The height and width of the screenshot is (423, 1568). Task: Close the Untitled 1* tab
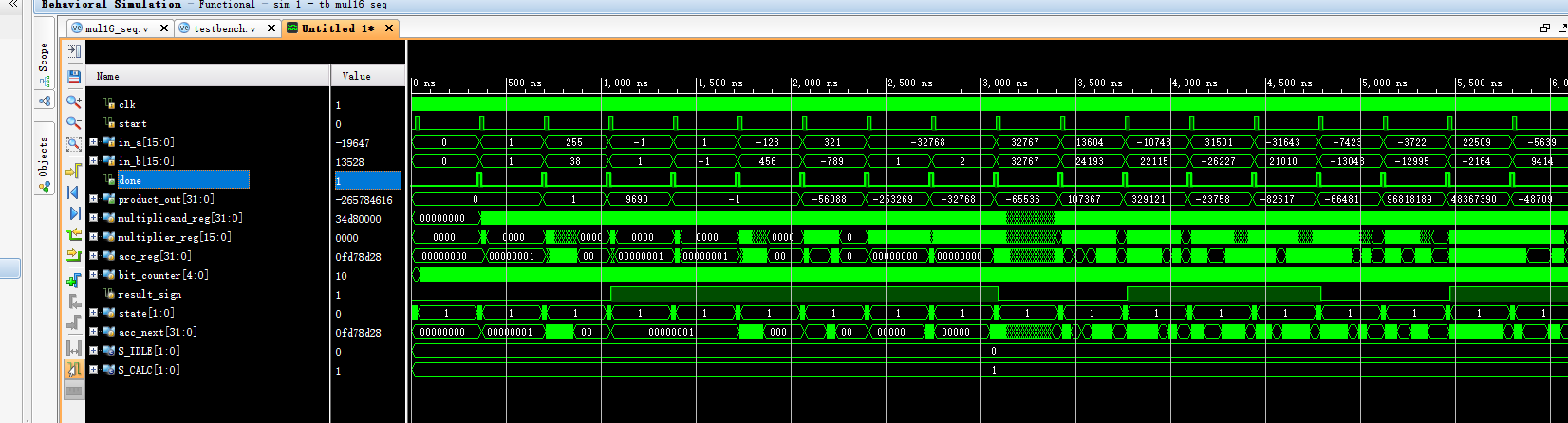[389, 28]
